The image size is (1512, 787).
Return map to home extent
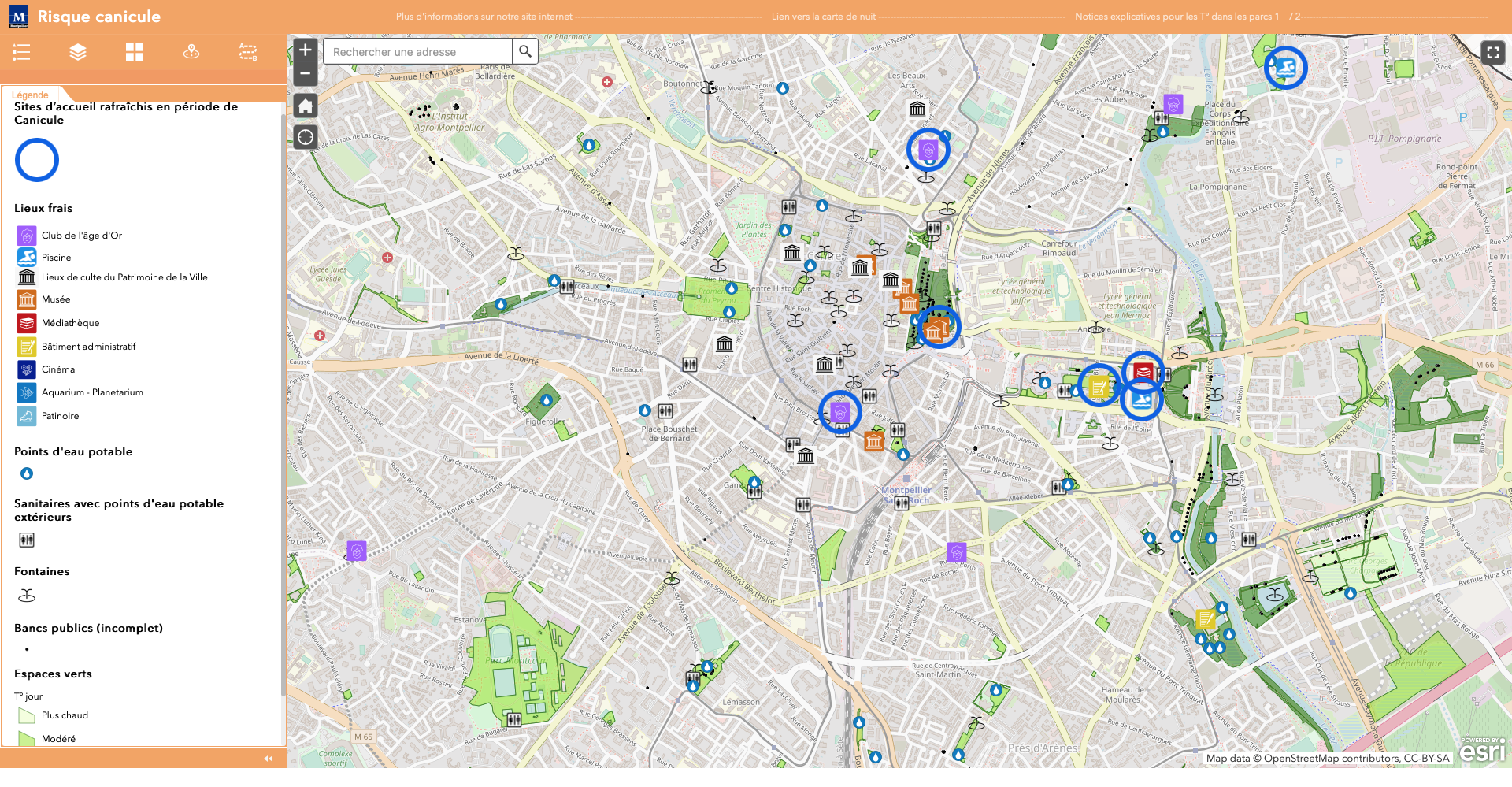click(306, 106)
